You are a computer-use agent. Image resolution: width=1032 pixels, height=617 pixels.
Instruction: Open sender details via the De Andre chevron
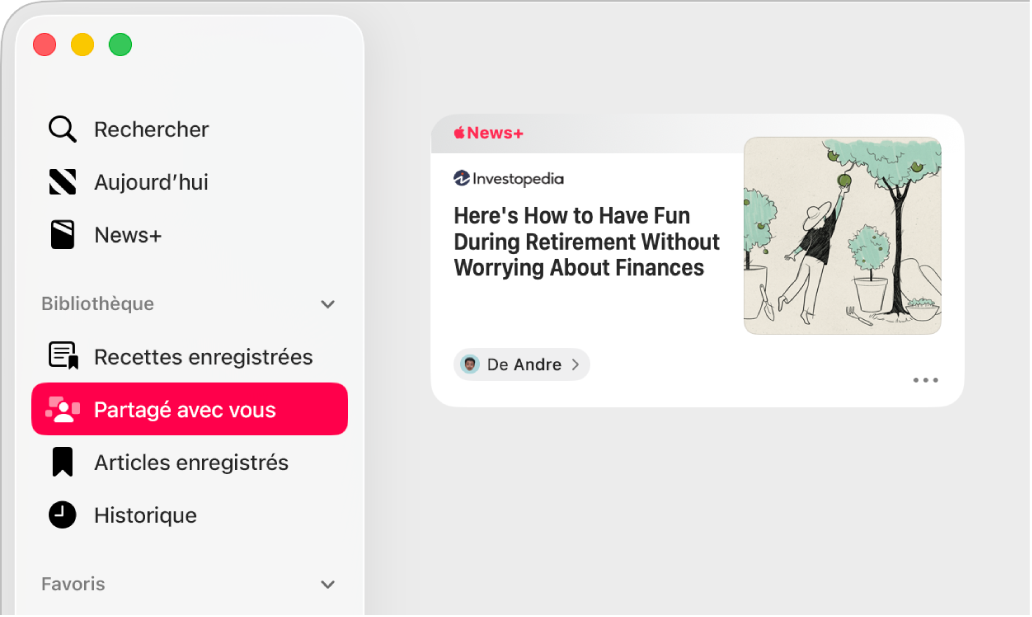pos(575,365)
